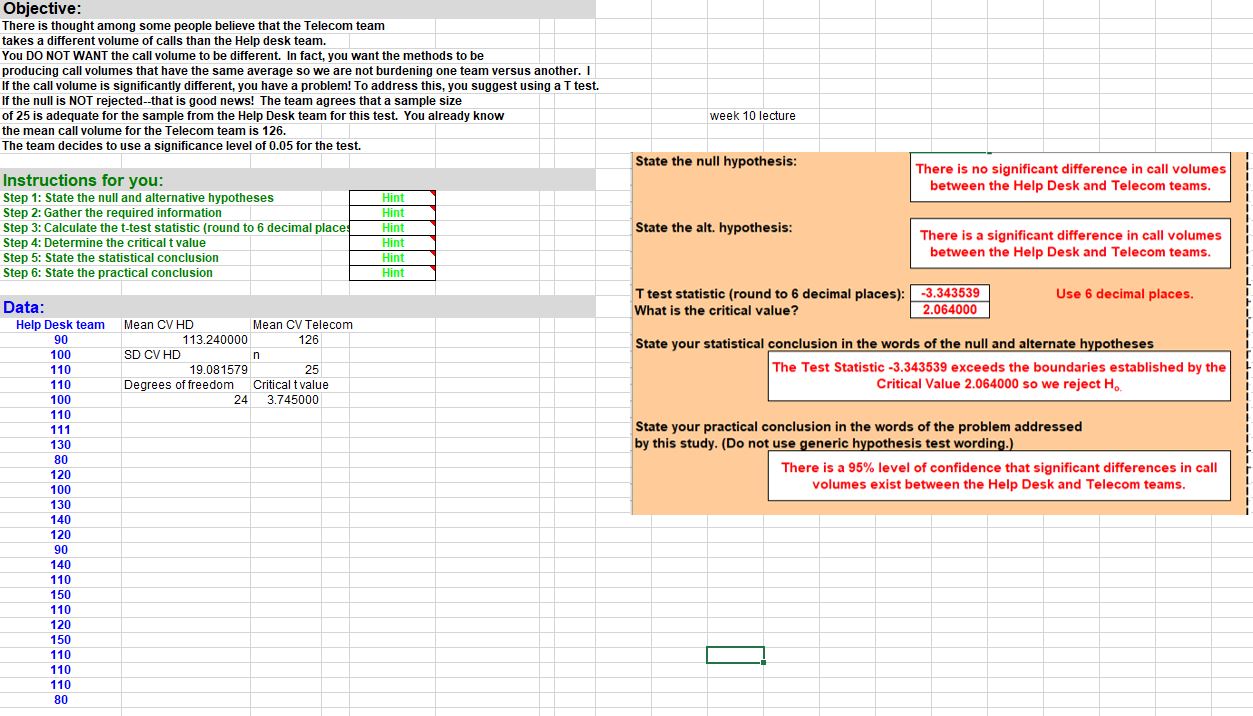Image resolution: width=1253 pixels, height=716 pixels.
Task: Click the Hint for Step 1 hypotheses
Action: (x=391, y=198)
